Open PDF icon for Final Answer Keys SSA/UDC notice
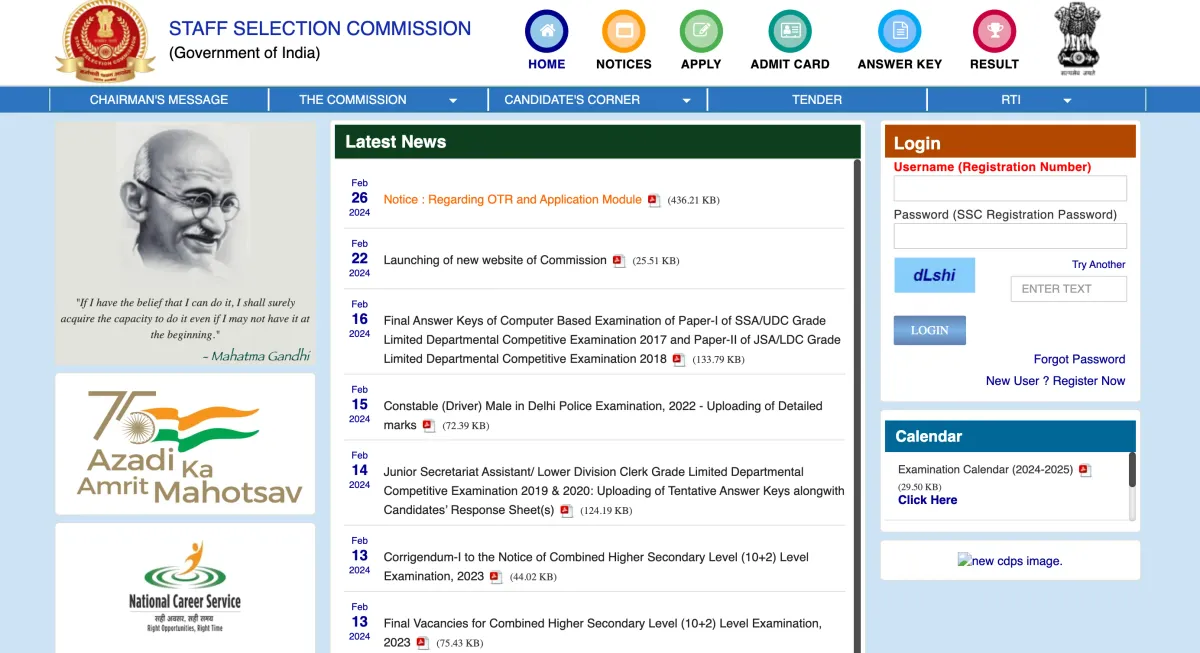The height and width of the screenshot is (653, 1200). (x=679, y=360)
